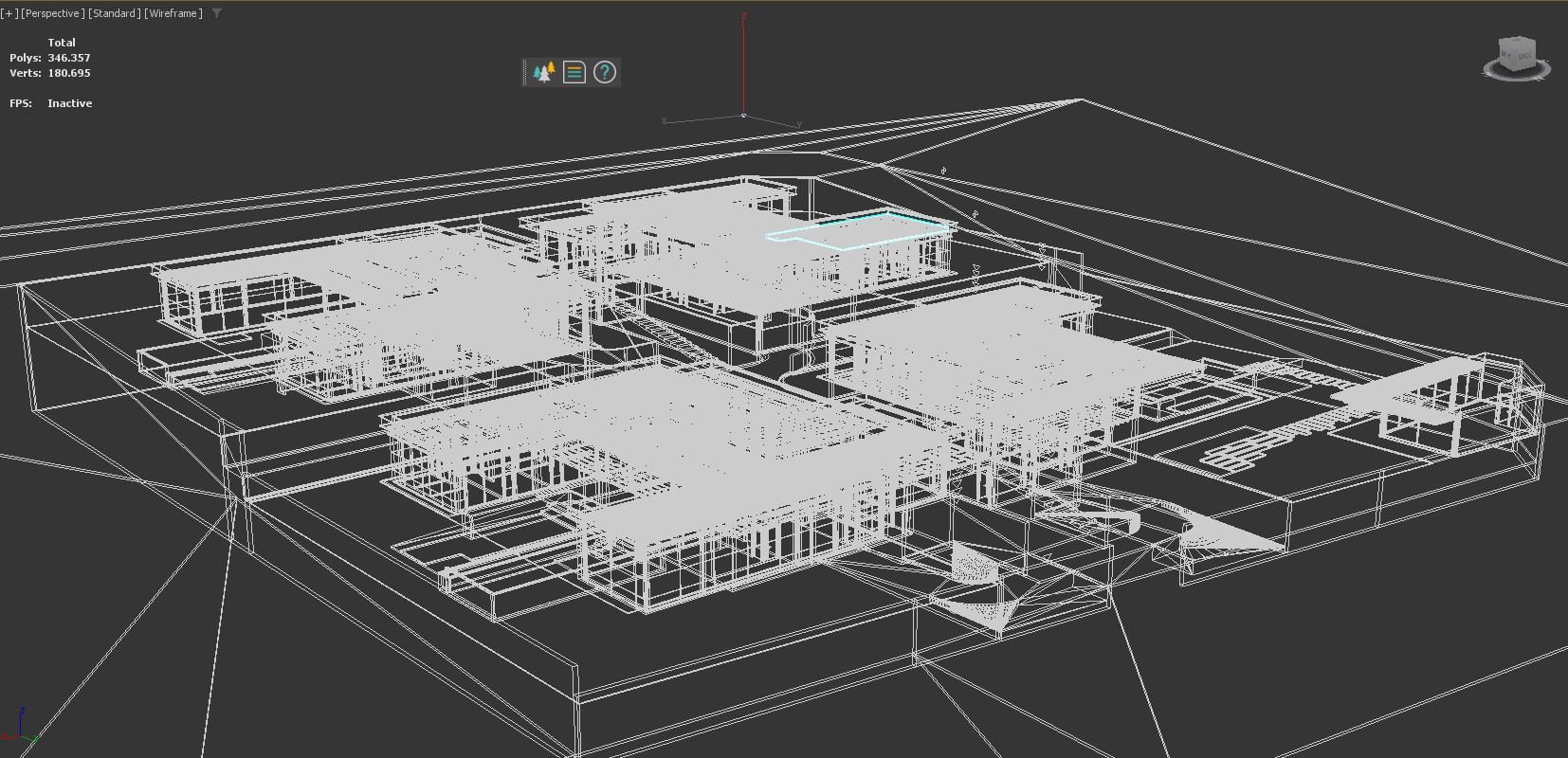Open the help question mark icon
This screenshot has width=1568, height=758.
click(x=605, y=72)
